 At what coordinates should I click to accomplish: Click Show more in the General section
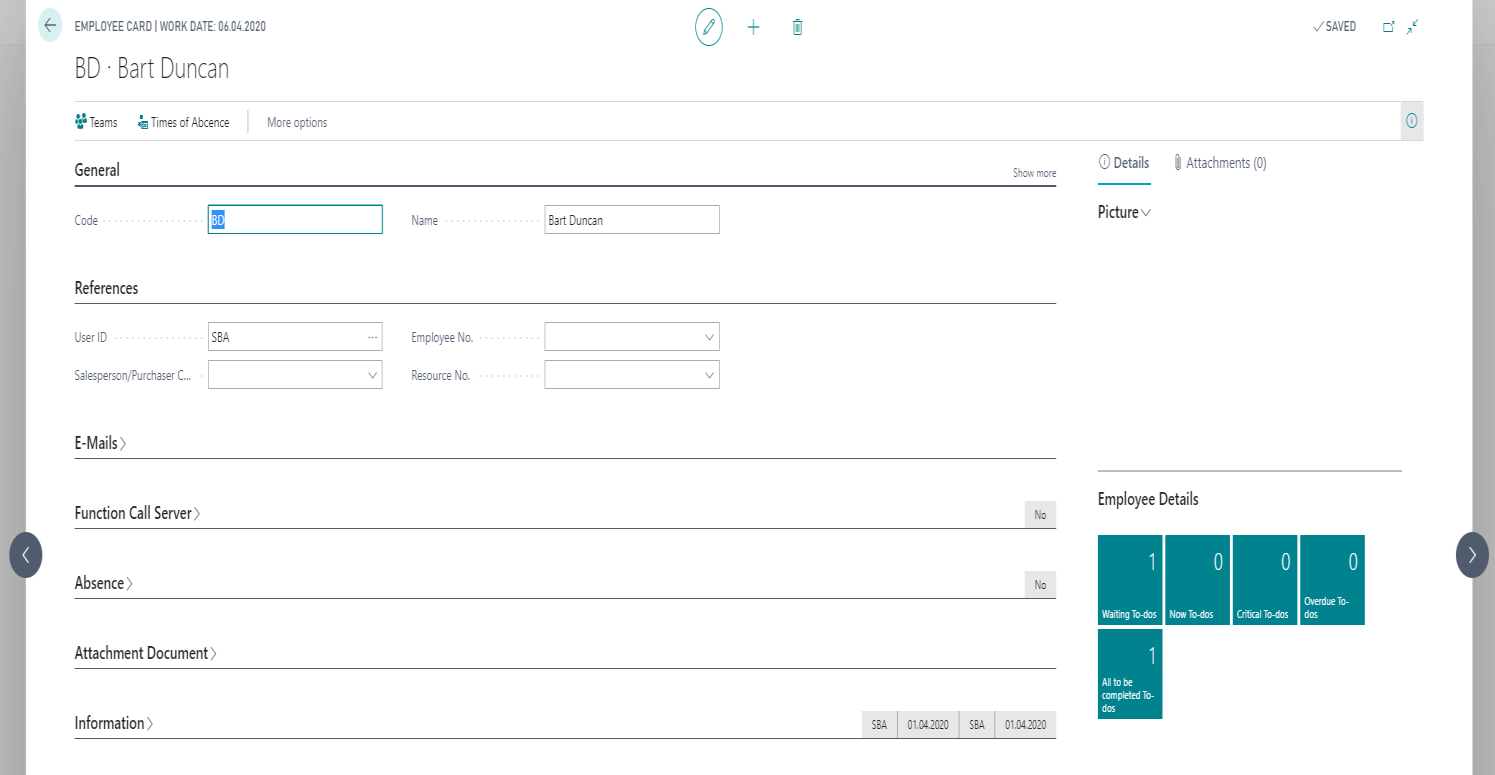pyautogui.click(x=1033, y=172)
